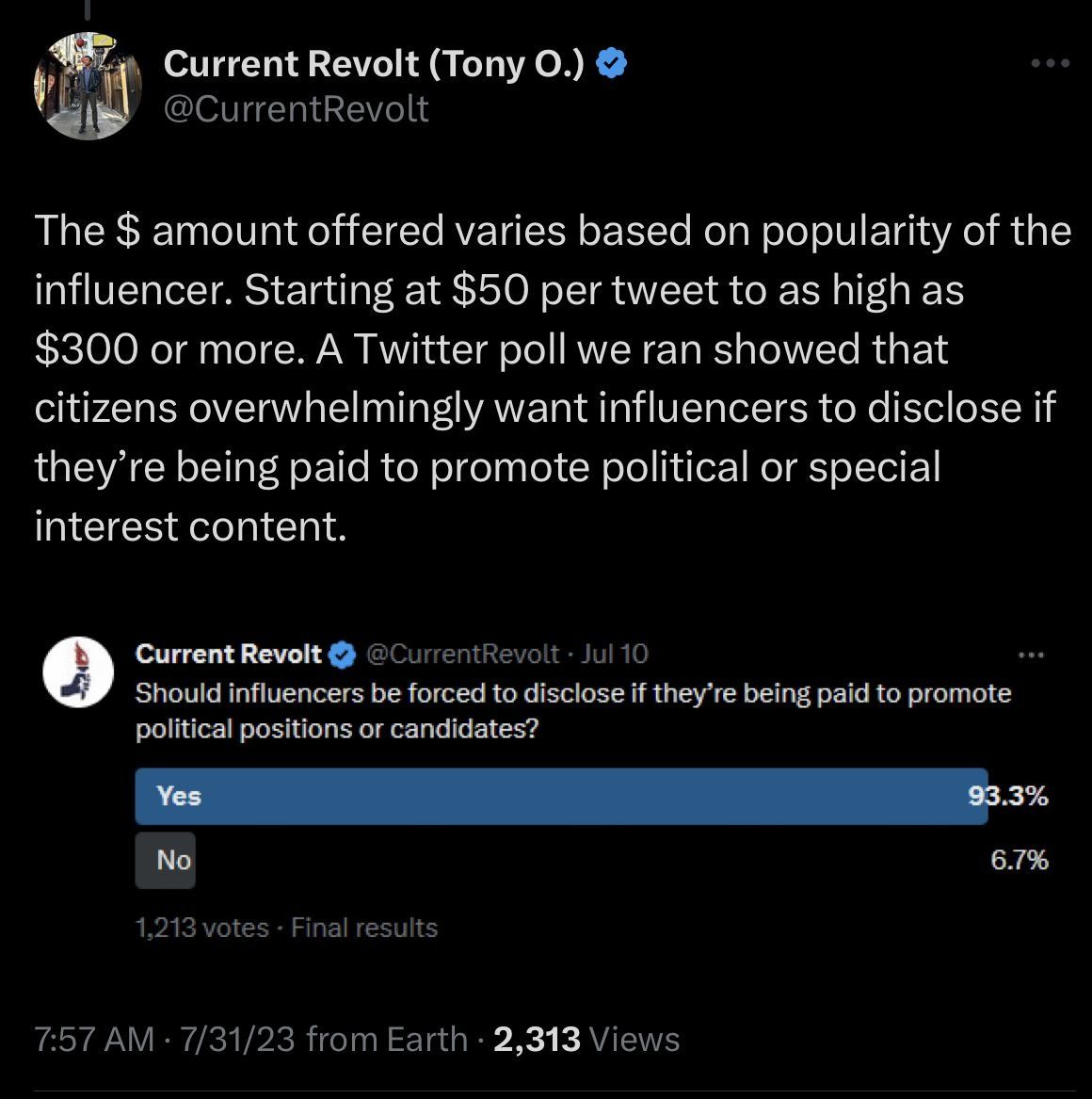Click the @CurrentRevolt handle under the author name
Screen dimensions: 1092x1099
[297, 109]
